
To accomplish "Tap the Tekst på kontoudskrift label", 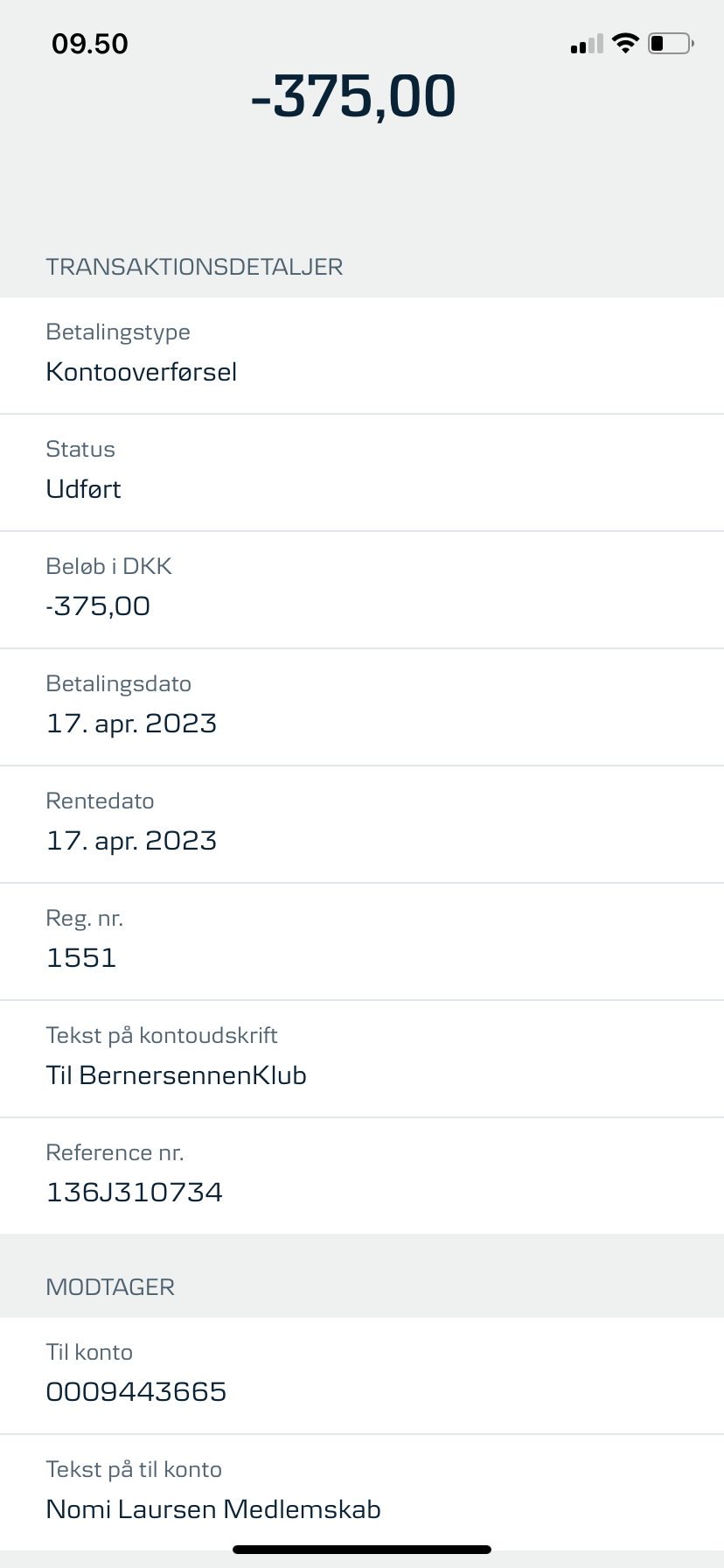I will 162,1035.
